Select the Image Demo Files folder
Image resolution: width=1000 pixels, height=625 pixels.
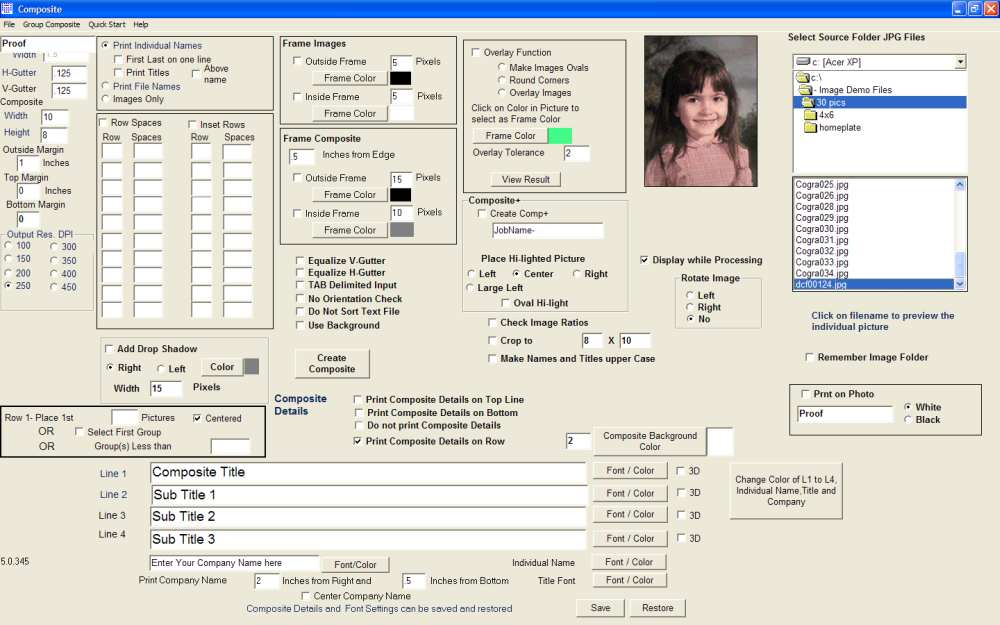[x=854, y=90]
